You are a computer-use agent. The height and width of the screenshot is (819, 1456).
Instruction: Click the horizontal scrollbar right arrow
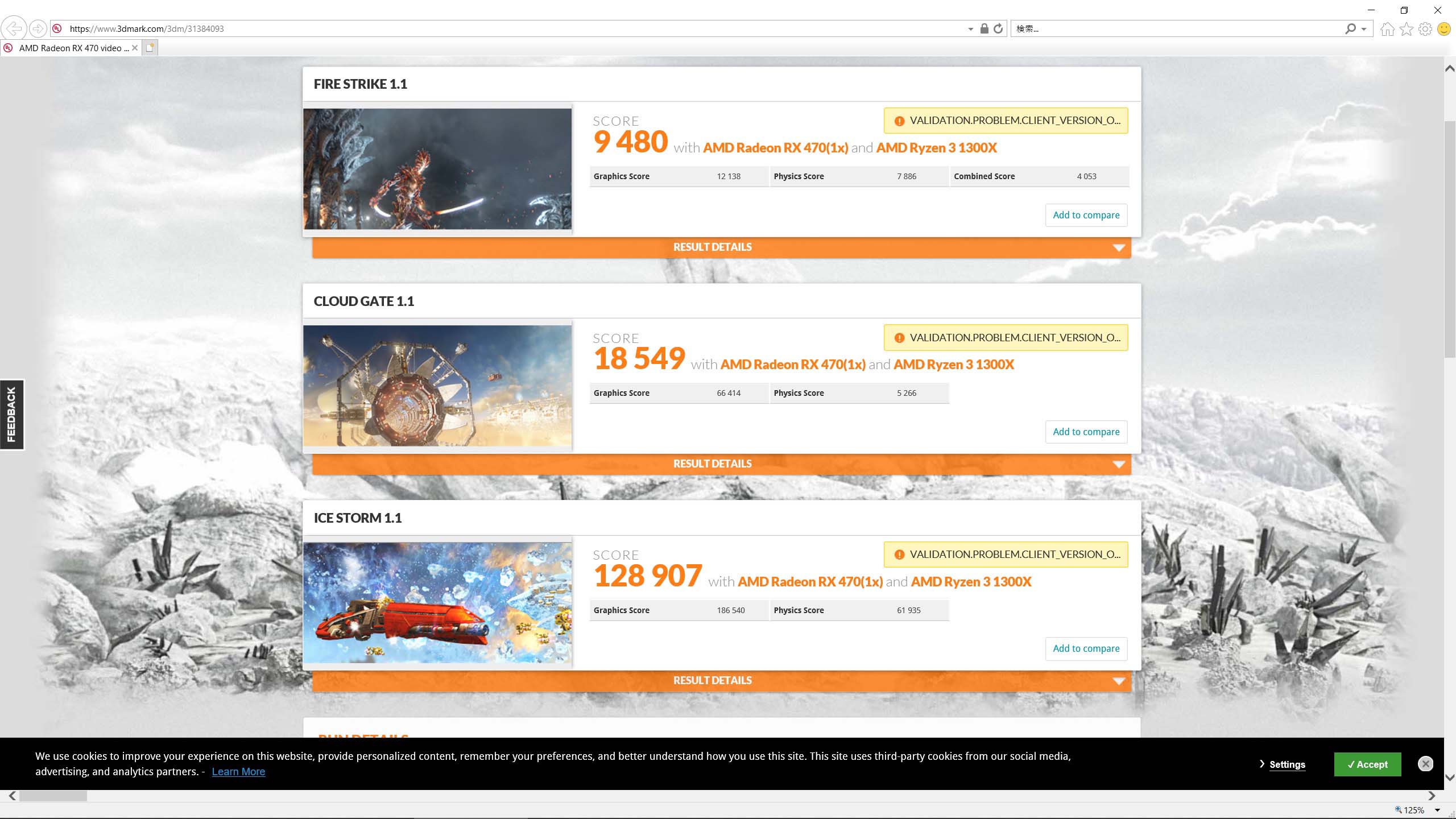click(x=1432, y=796)
